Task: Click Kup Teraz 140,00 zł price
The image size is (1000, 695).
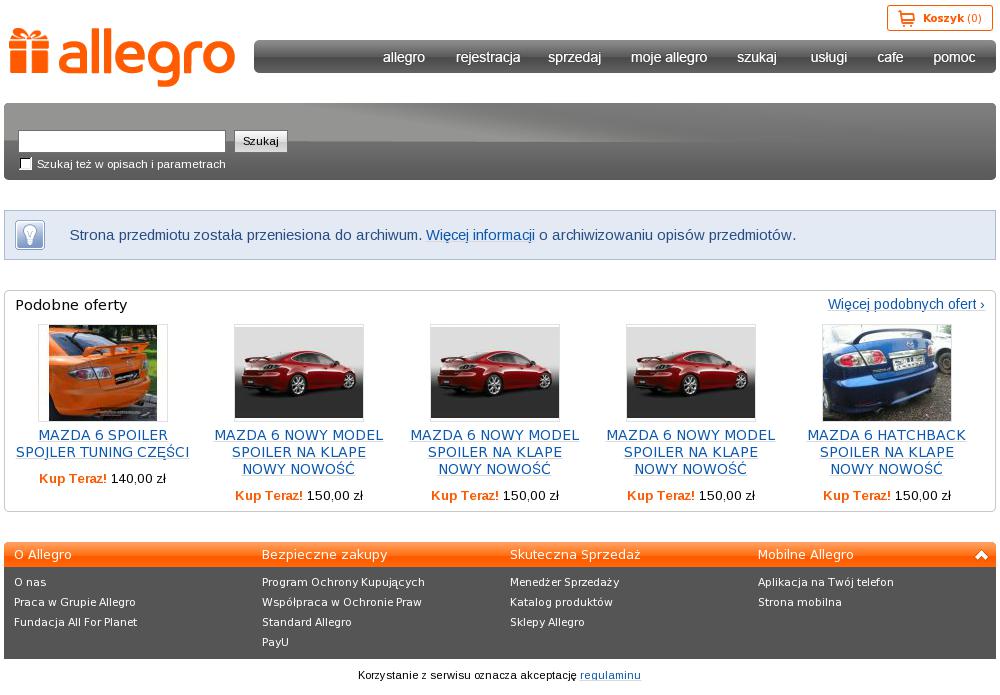Action: 103,478
